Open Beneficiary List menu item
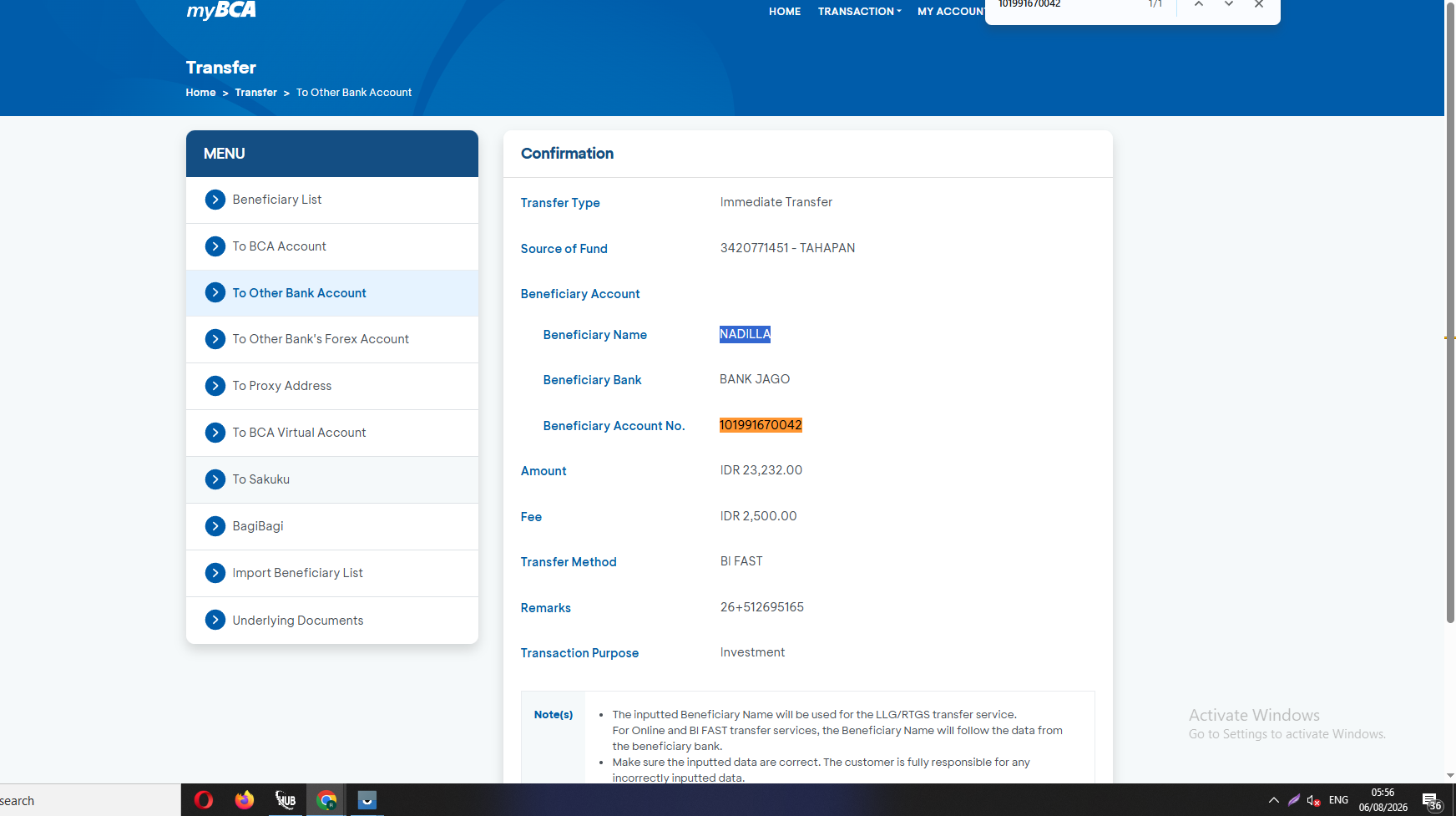 click(x=332, y=200)
